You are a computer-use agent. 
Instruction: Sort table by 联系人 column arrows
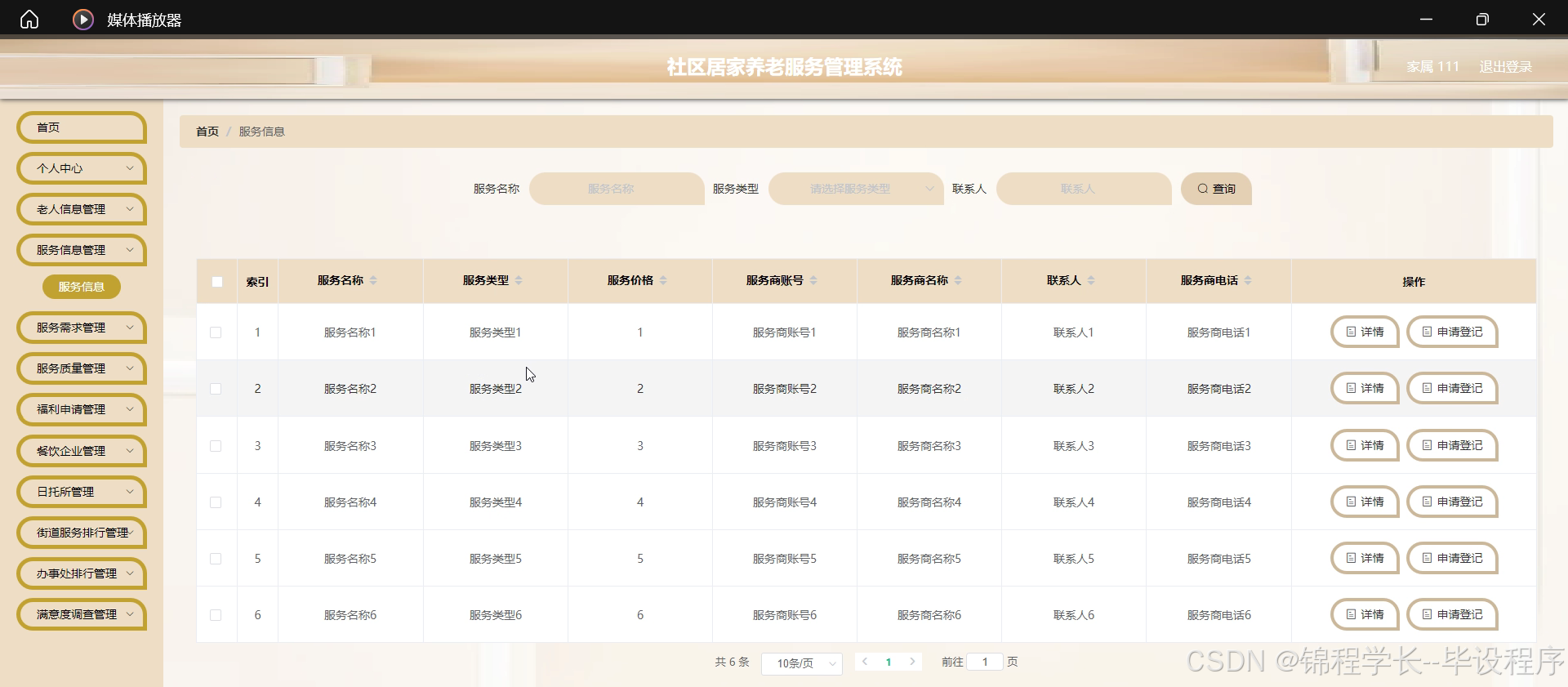point(1091,280)
